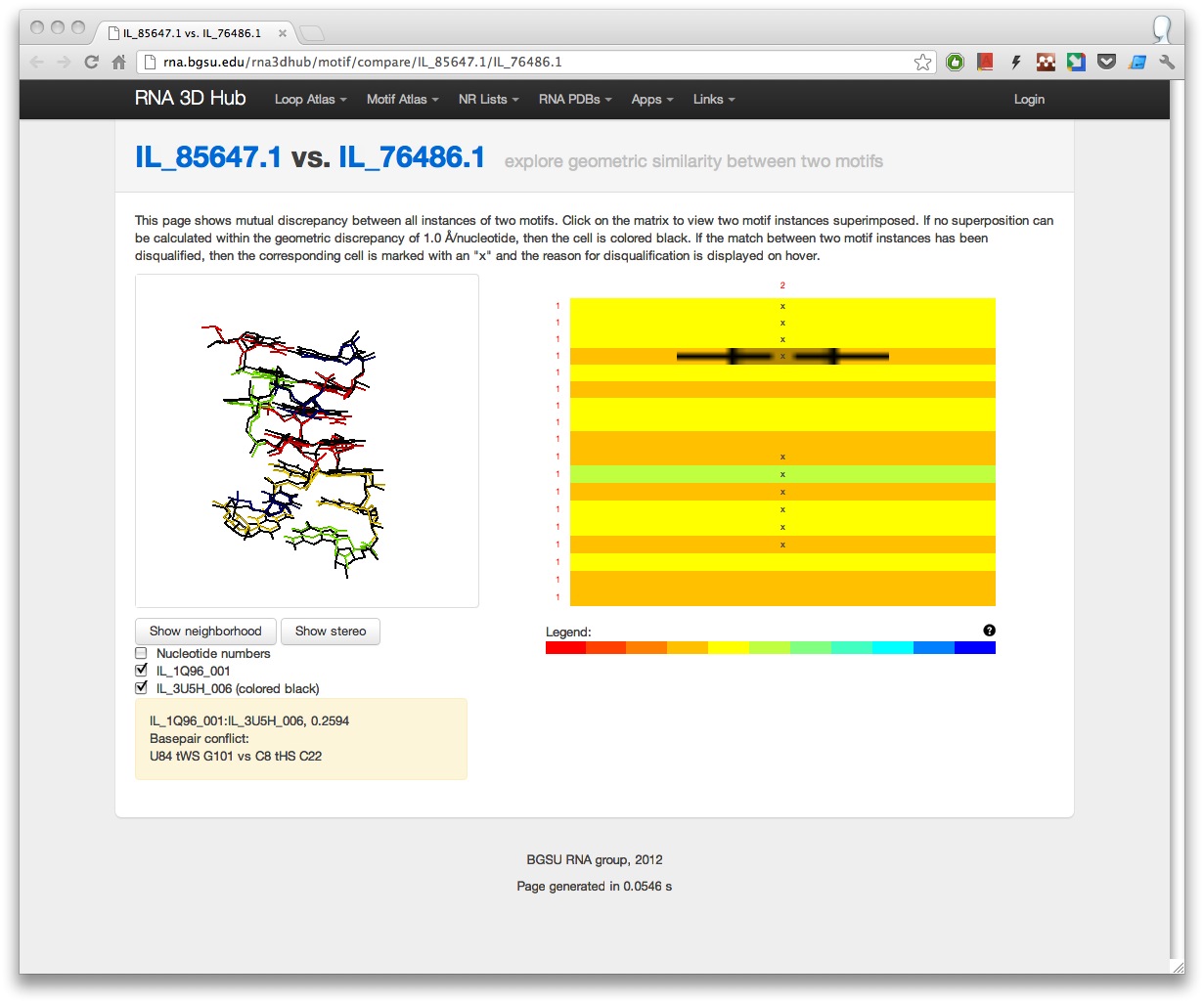Open the Apps navigation menu
Viewport: 1204px width, 1003px height.
point(651,100)
